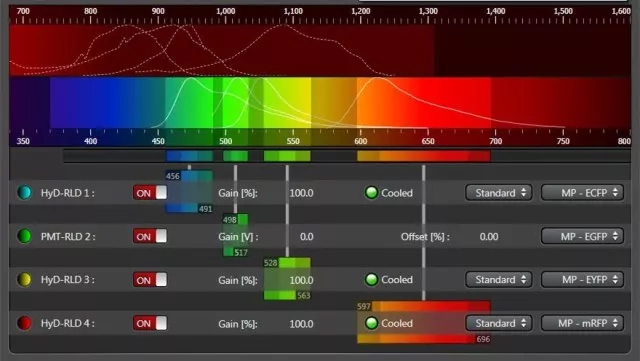Open the MP - EGFP dye dropdown
The width and height of the screenshot is (640, 361).
click(x=582, y=236)
